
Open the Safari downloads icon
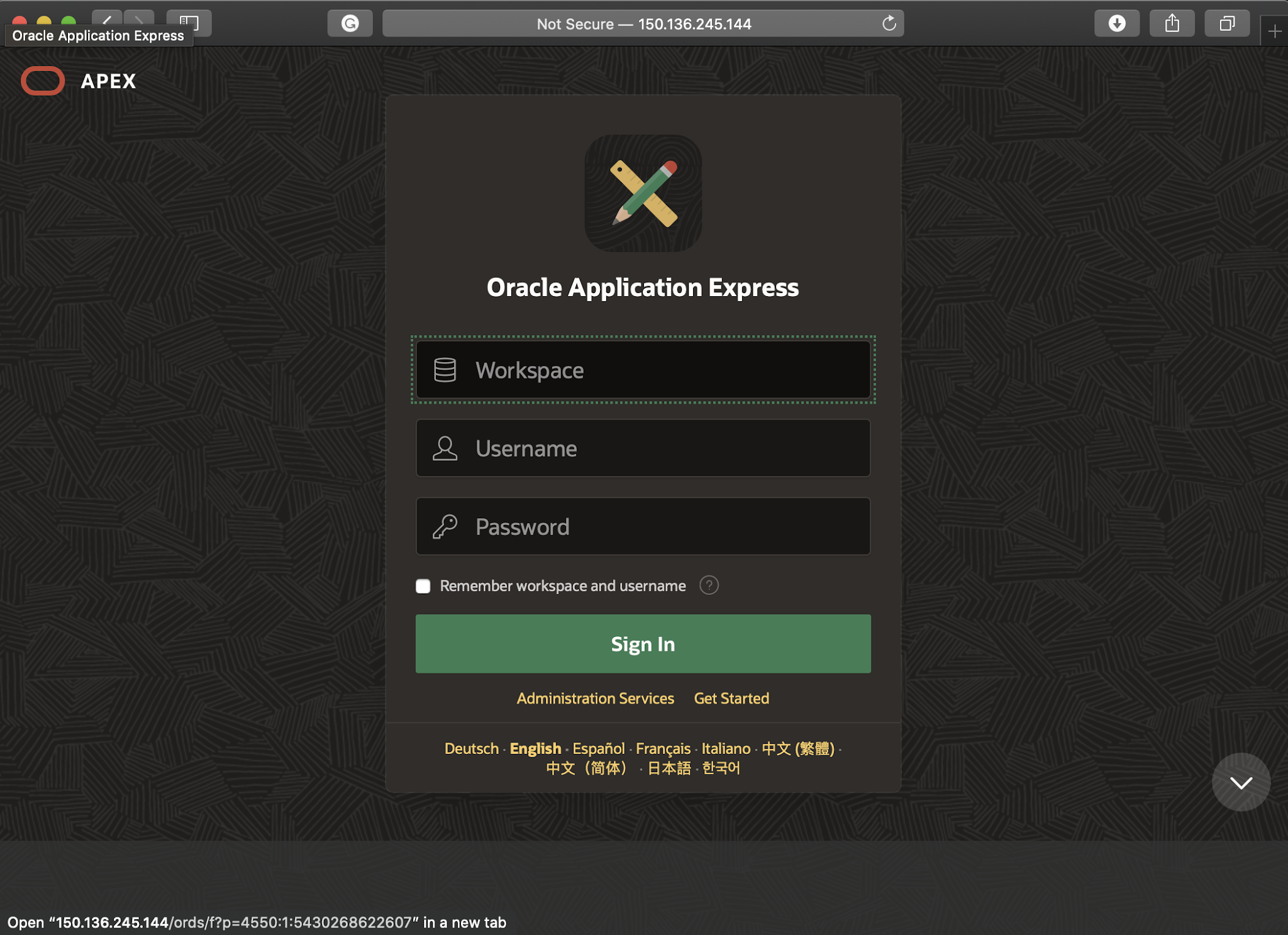click(1116, 24)
